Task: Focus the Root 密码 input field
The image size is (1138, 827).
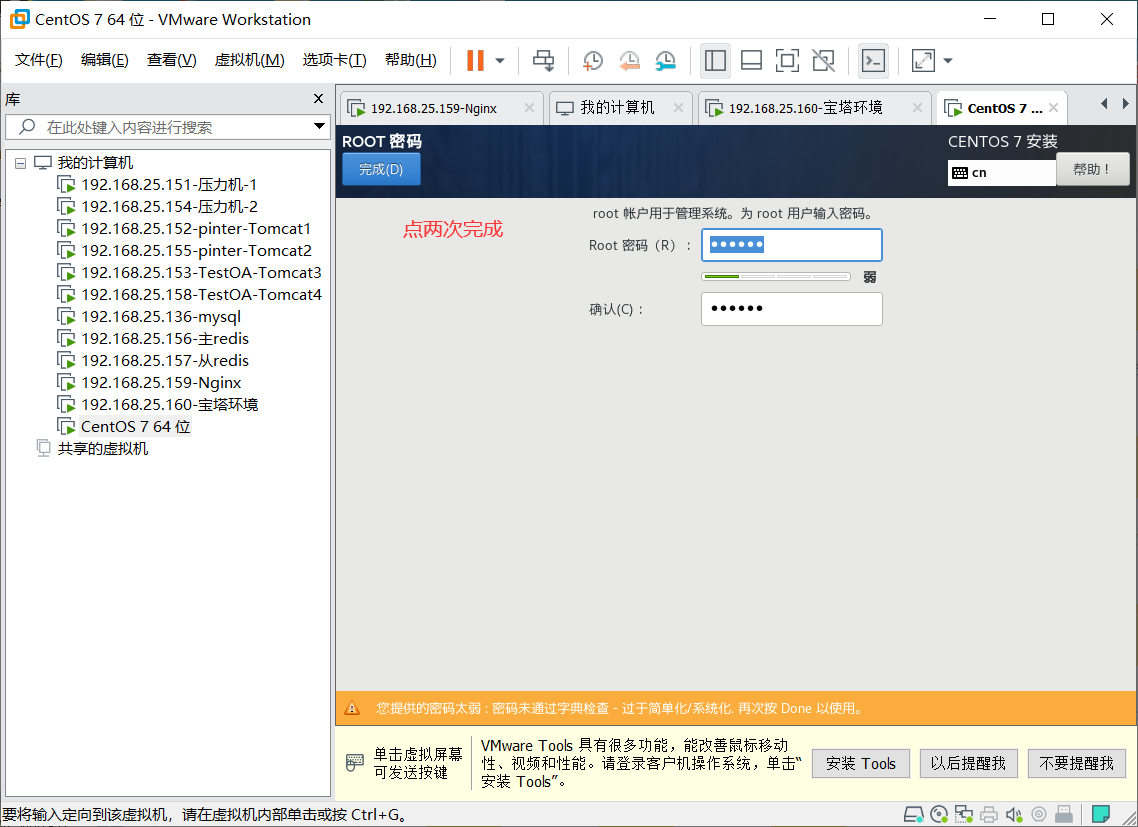Action: [x=792, y=245]
